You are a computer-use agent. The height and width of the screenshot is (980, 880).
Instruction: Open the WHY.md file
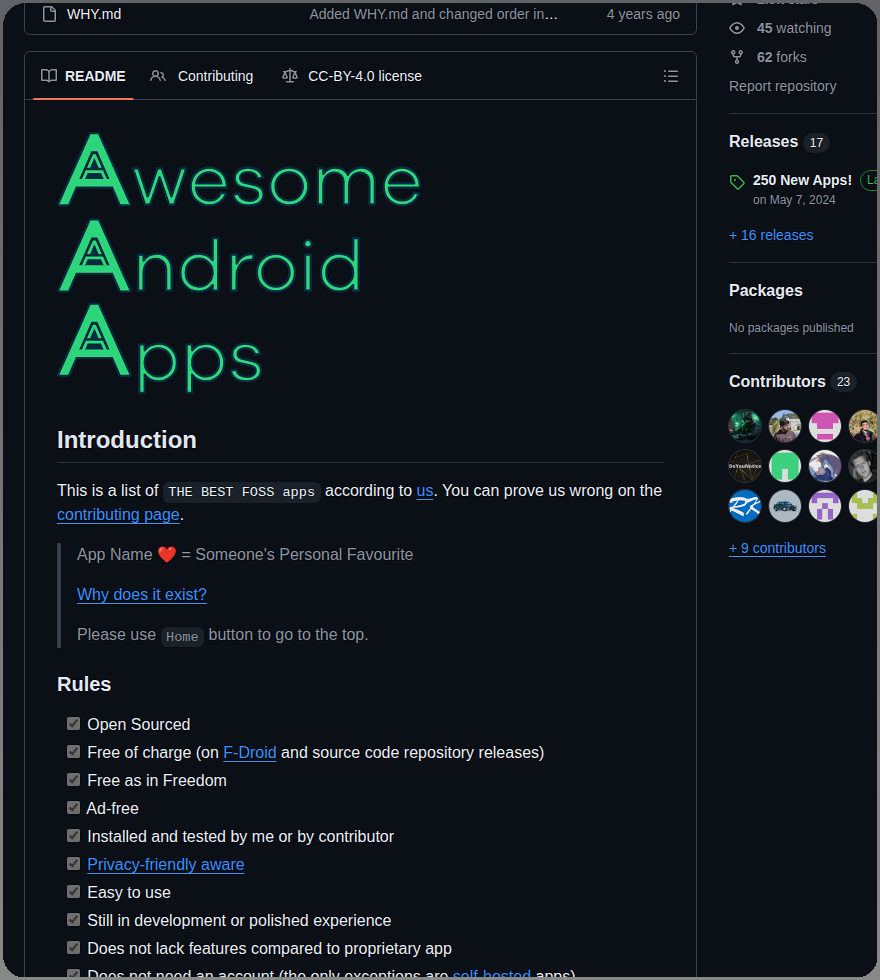click(94, 14)
